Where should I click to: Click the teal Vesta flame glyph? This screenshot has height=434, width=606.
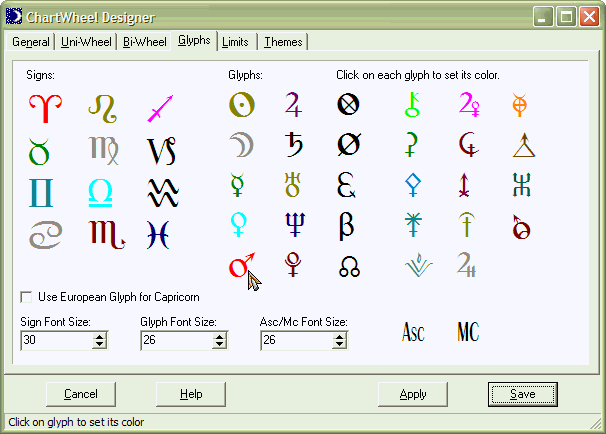pos(419,265)
